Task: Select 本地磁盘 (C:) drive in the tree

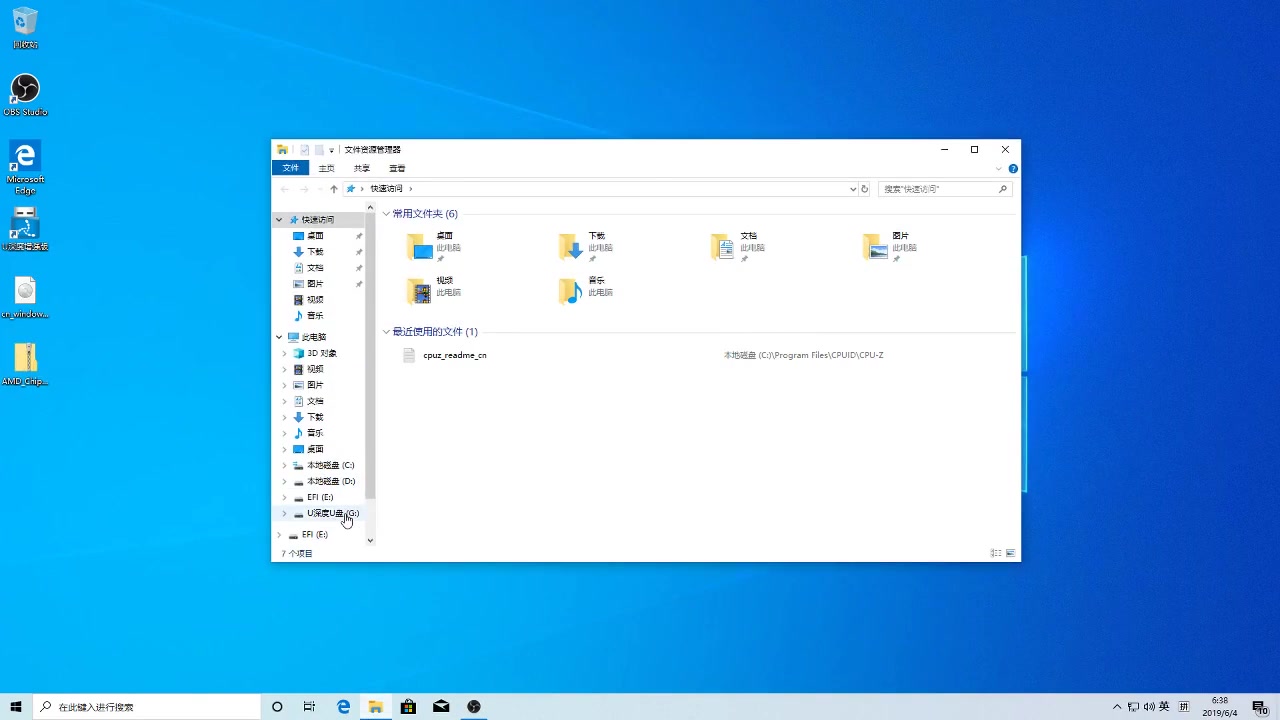Action: point(330,465)
